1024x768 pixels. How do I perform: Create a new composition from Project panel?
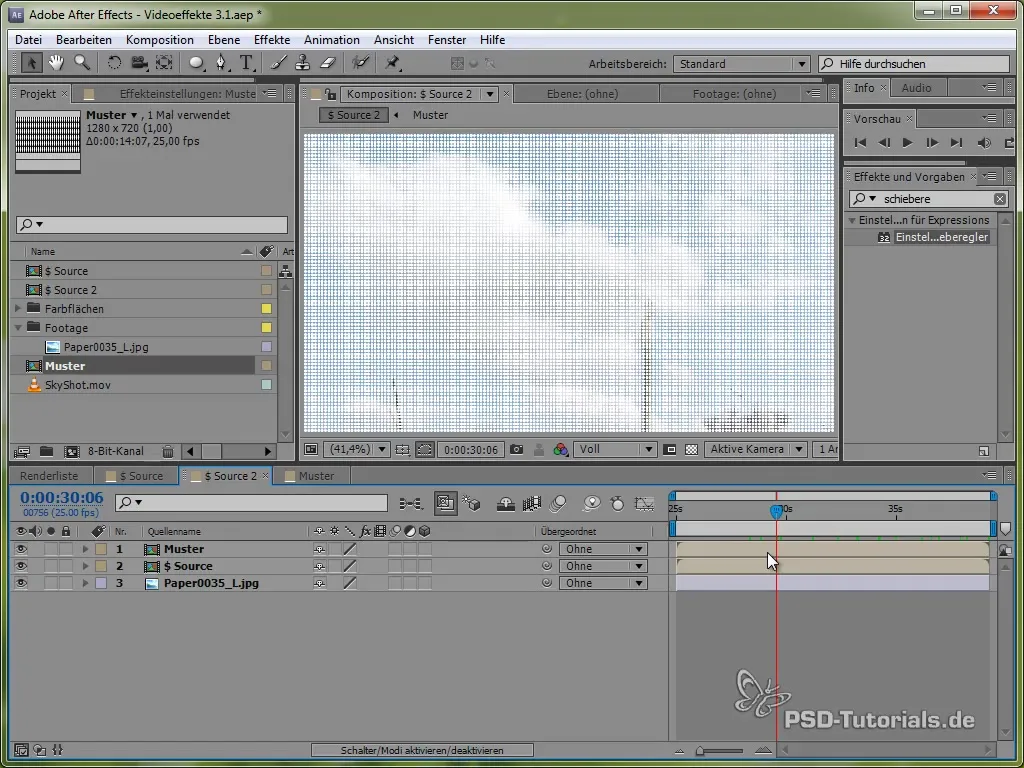pos(72,451)
